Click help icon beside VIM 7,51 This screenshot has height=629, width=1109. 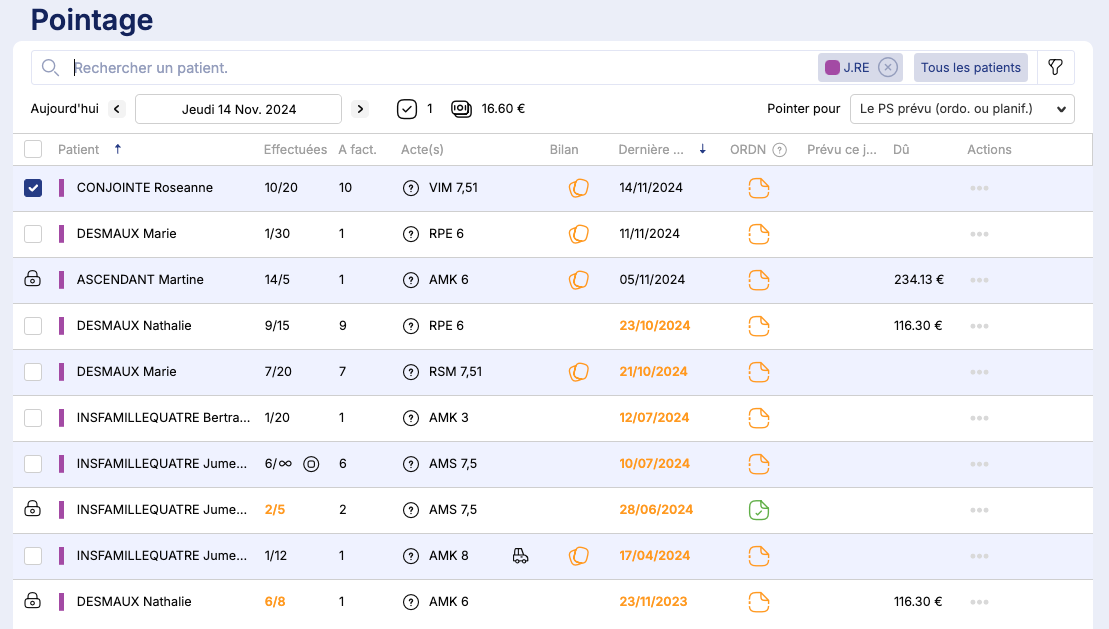point(410,188)
